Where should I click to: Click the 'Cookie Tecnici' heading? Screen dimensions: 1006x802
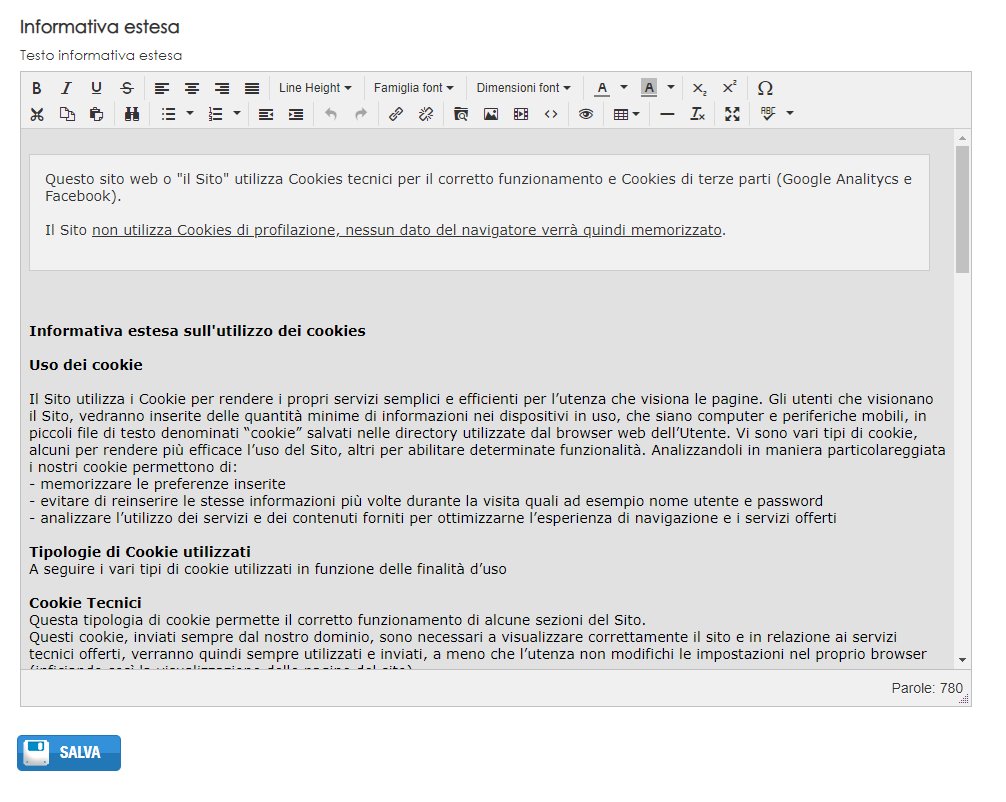click(85, 602)
